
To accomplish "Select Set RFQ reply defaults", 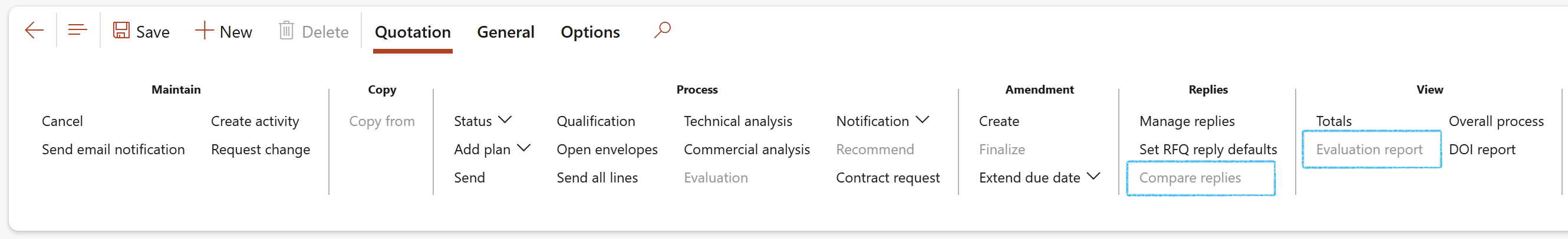I will (x=1208, y=150).
